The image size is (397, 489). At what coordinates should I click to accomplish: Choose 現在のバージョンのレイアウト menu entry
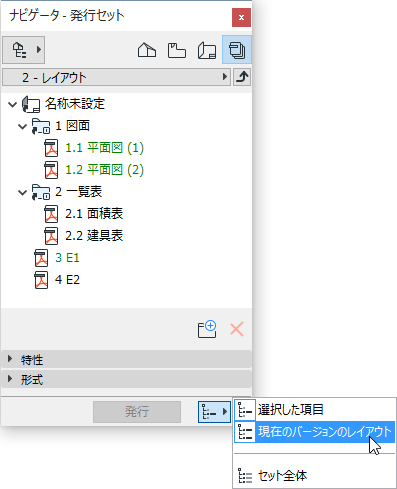point(315,432)
